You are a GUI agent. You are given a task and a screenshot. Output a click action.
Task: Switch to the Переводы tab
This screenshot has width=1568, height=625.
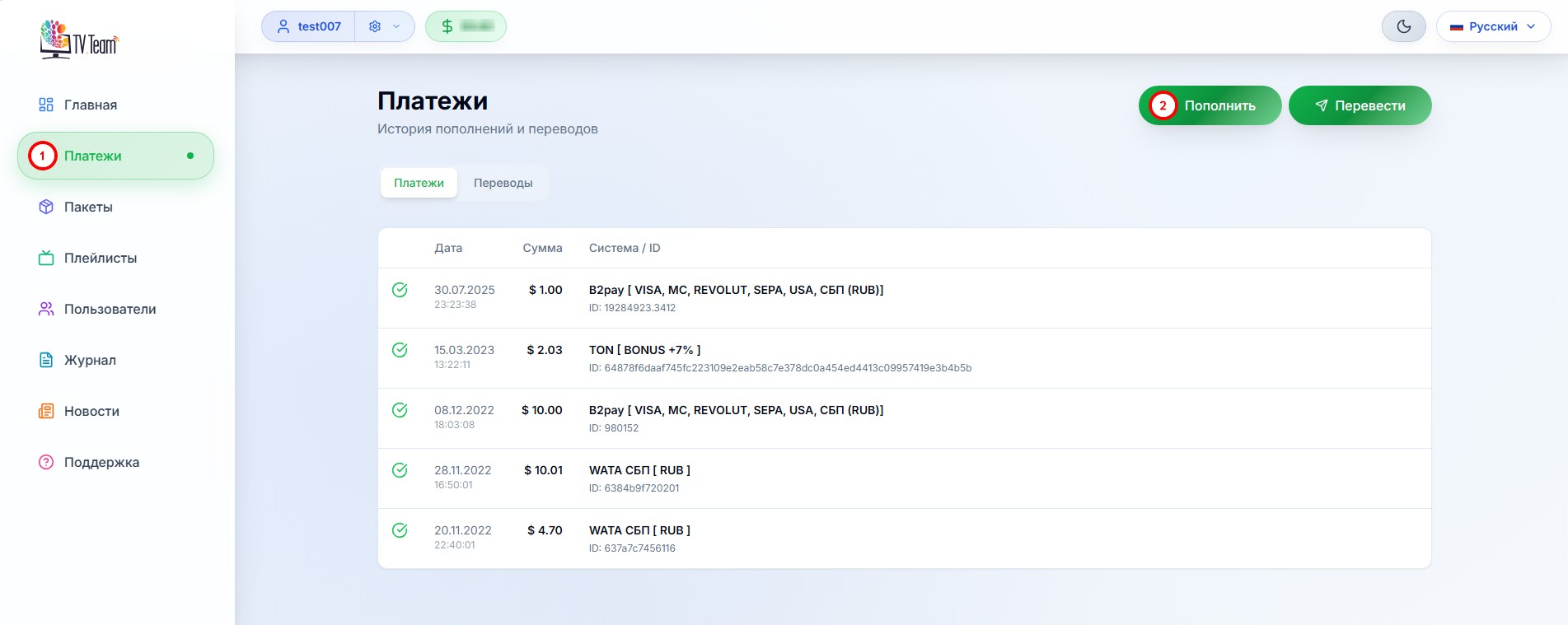(x=503, y=183)
